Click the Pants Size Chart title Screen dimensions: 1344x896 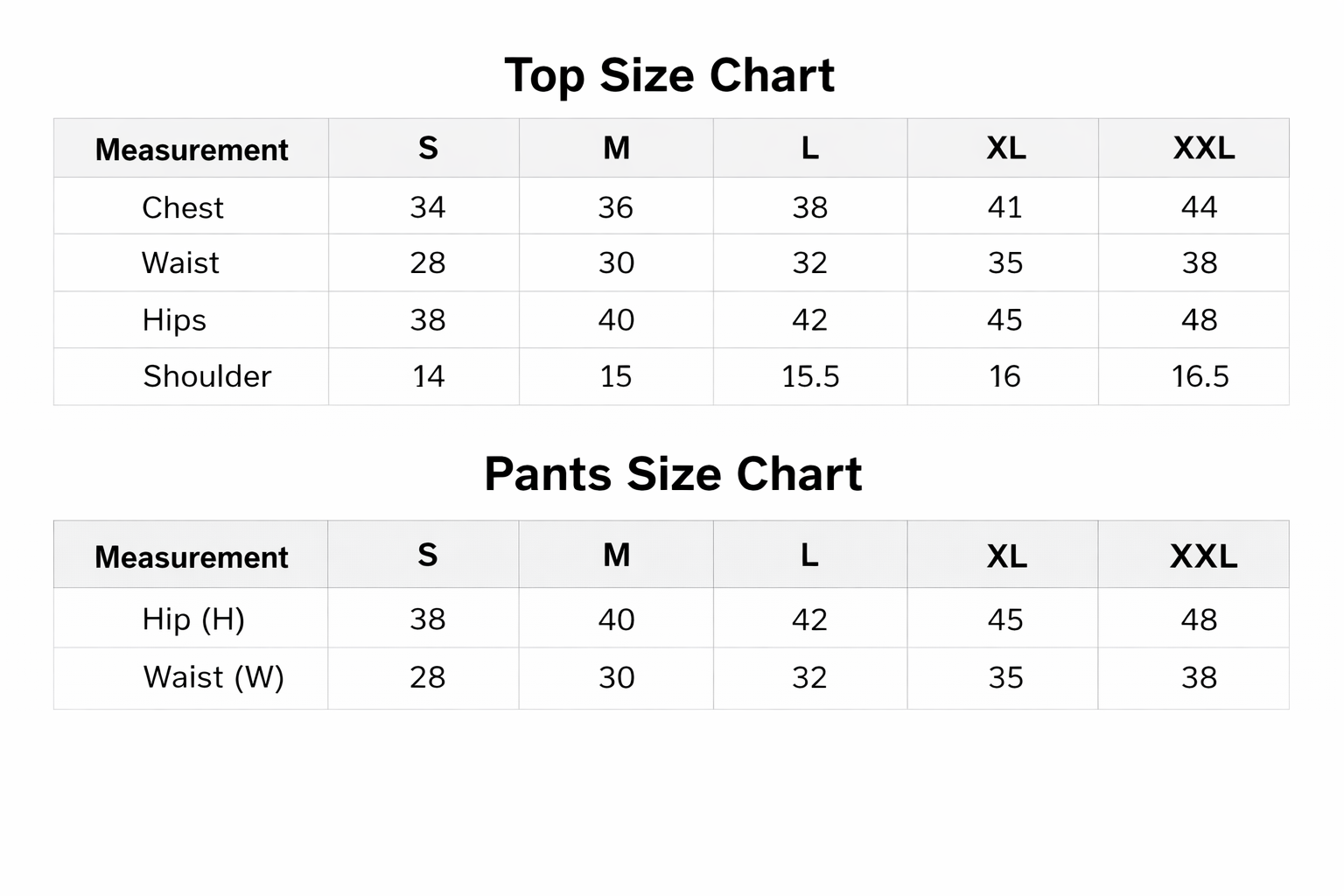[x=673, y=474]
